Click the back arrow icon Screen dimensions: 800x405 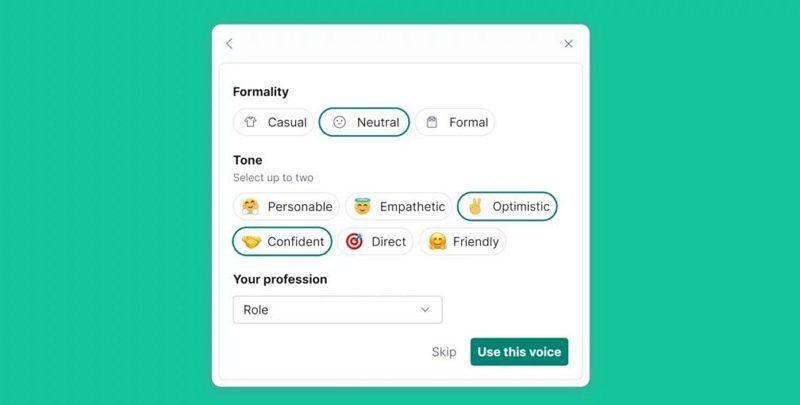229,44
